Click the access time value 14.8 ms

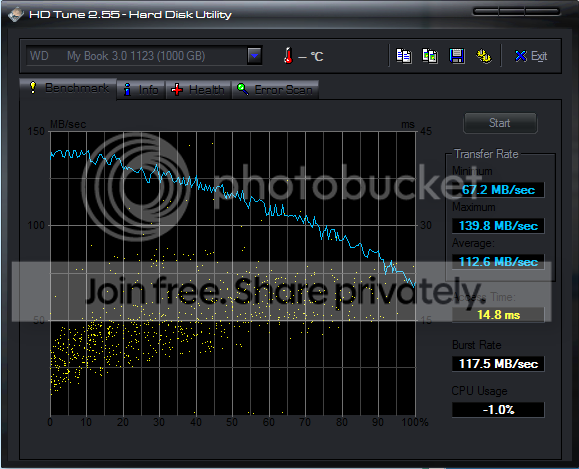[x=498, y=315]
